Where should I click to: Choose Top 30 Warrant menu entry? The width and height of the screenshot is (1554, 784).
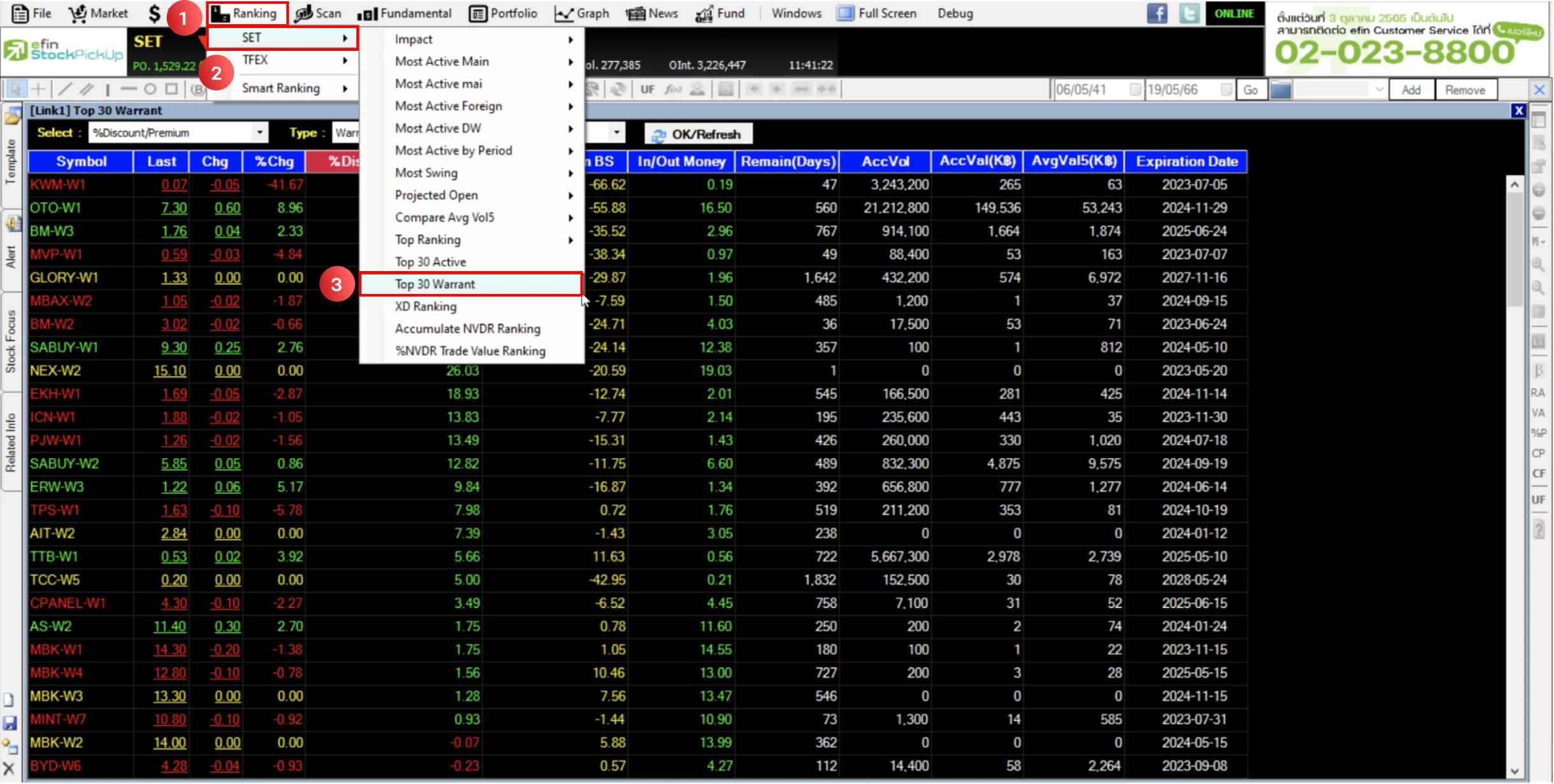[x=471, y=284]
